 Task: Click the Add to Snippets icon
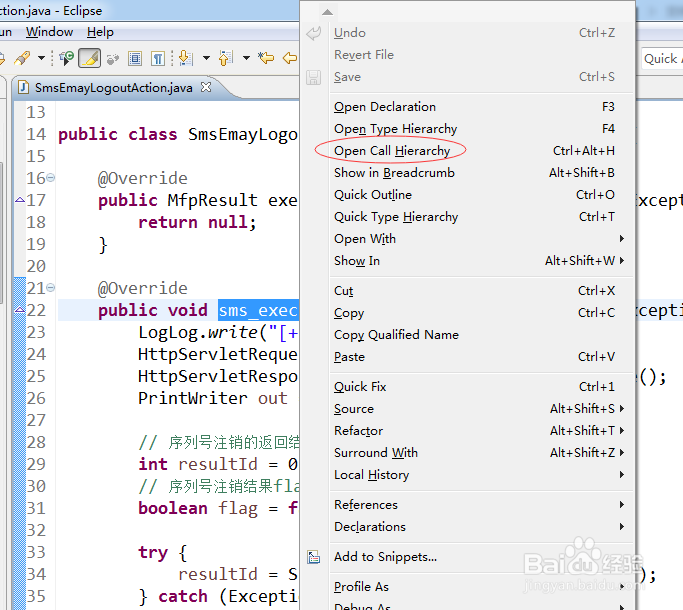click(314, 557)
